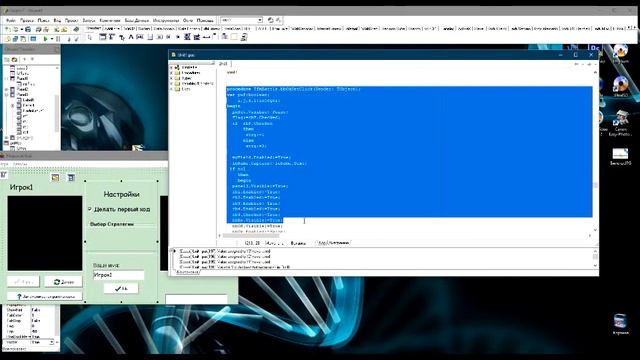Expand the Types node in the Code Explorer
This screenshot has height=360, width=640.
[172, 78]
